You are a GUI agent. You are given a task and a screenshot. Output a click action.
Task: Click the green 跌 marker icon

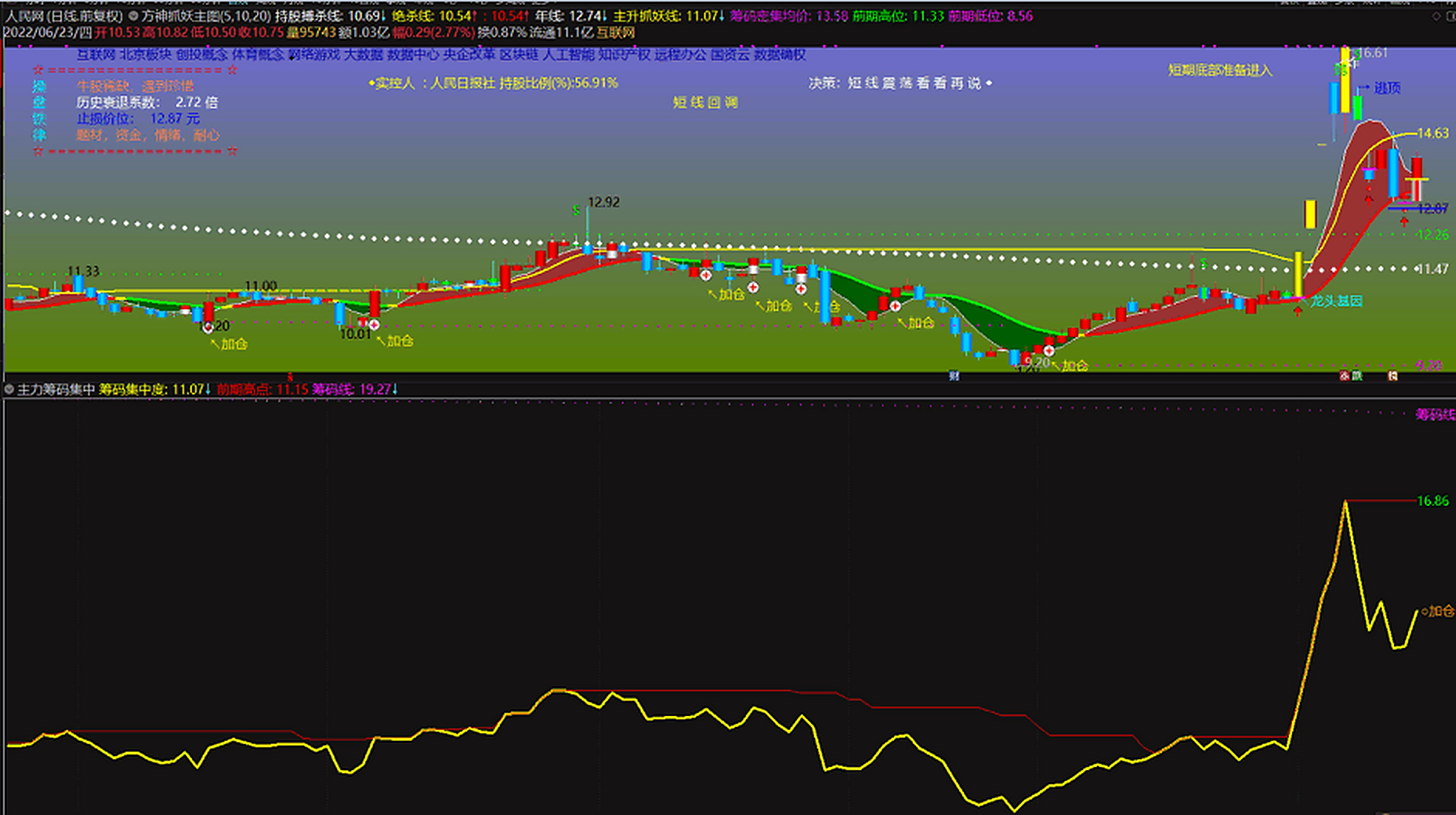[x=1357, y=376]
